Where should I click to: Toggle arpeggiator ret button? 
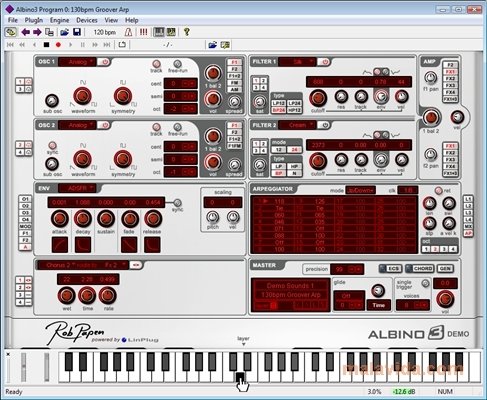pos(439,190)
